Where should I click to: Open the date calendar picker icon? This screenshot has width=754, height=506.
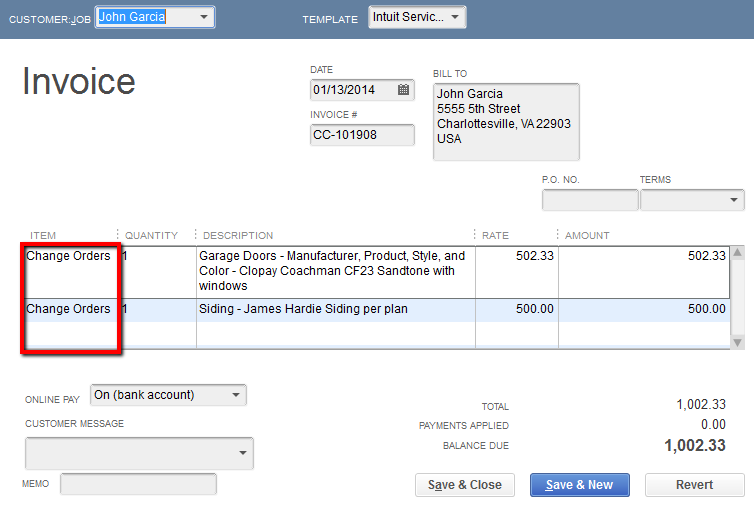403,89
